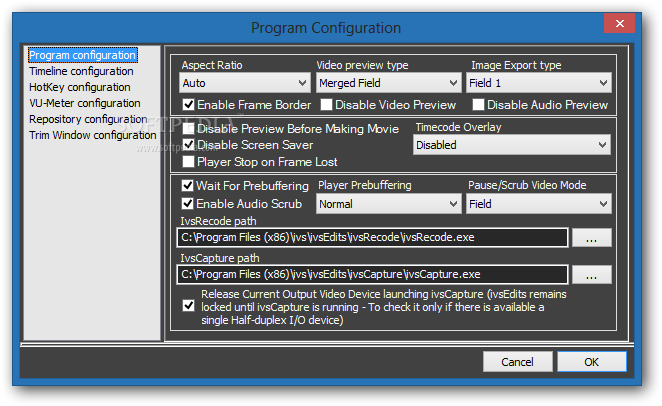Enable Player Stop on Frame Lost
662x406 pixels.
(x=188, y=162)
